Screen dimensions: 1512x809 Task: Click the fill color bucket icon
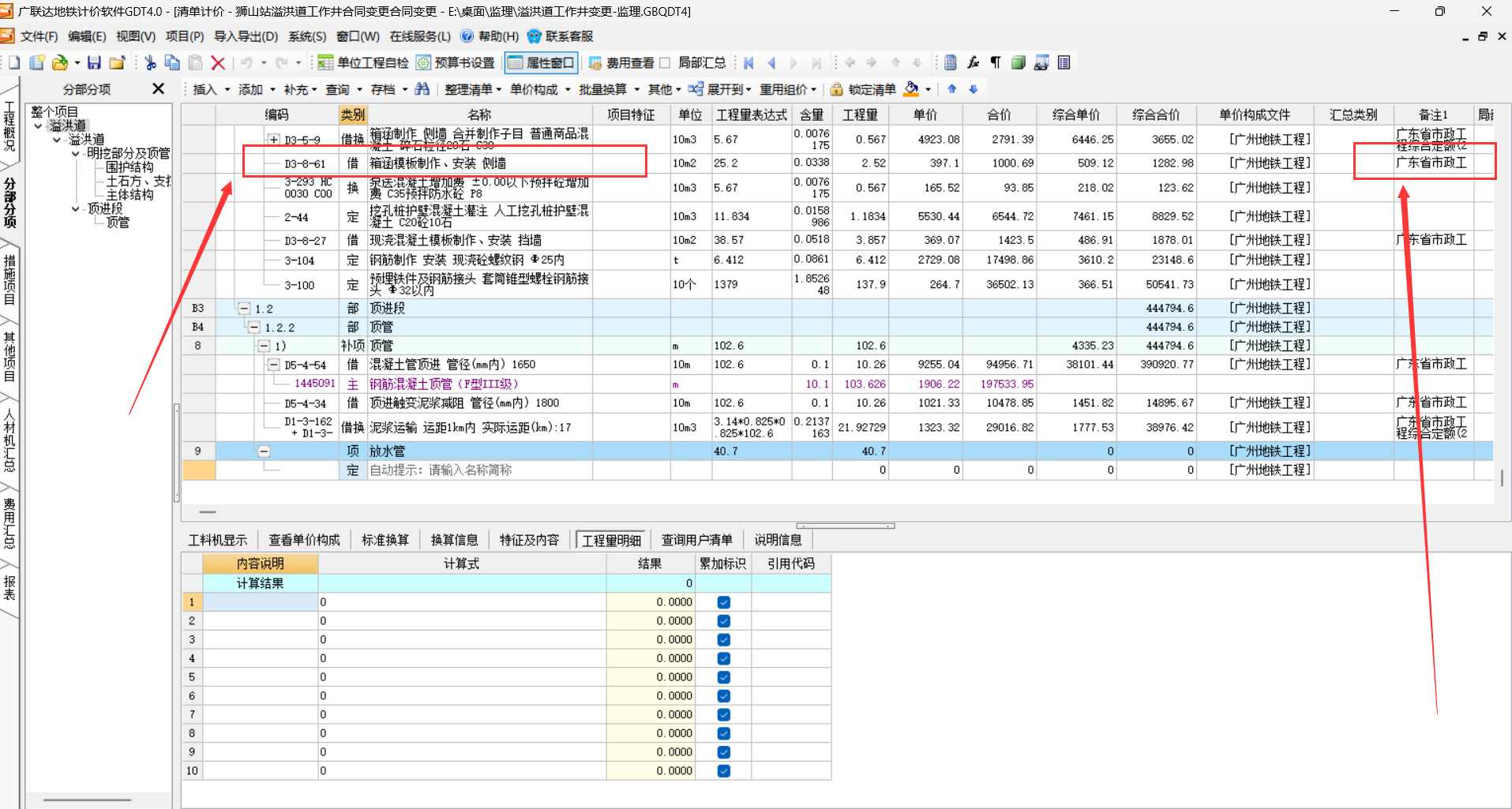click(x=912, y=88)
